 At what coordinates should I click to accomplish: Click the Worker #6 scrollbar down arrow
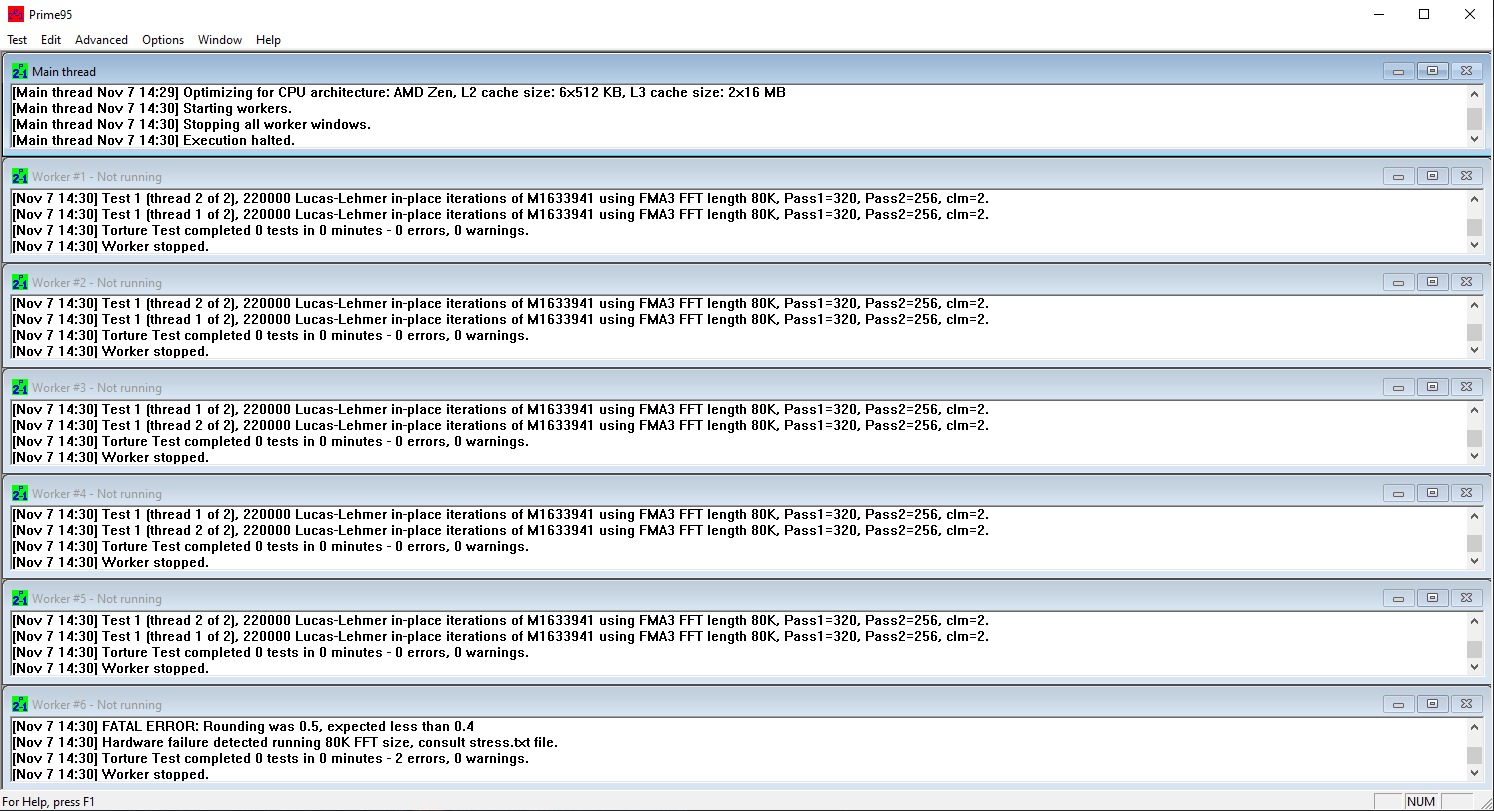[x=1474, y=772]
